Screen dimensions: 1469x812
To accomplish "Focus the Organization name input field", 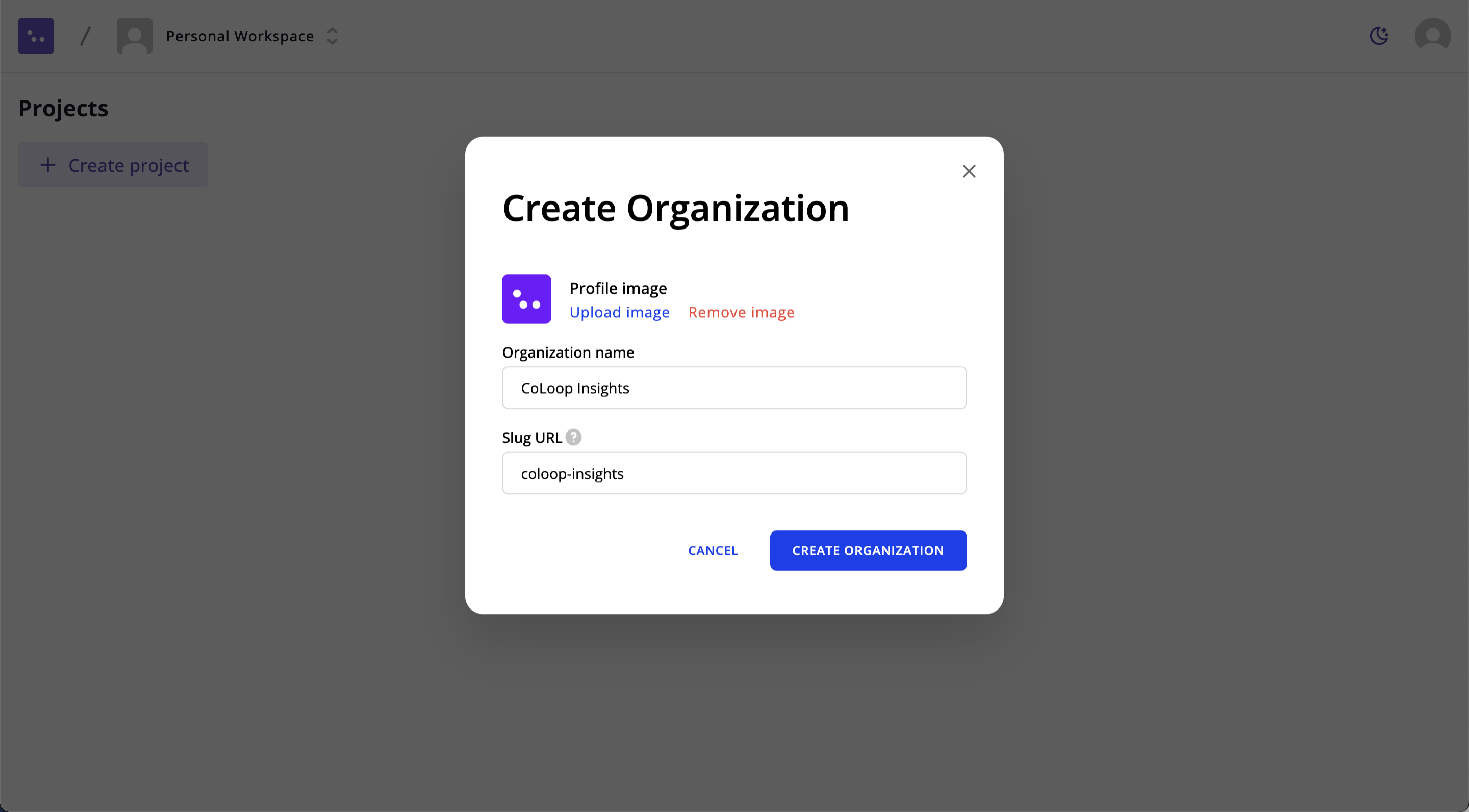I will tap(734, 388).
